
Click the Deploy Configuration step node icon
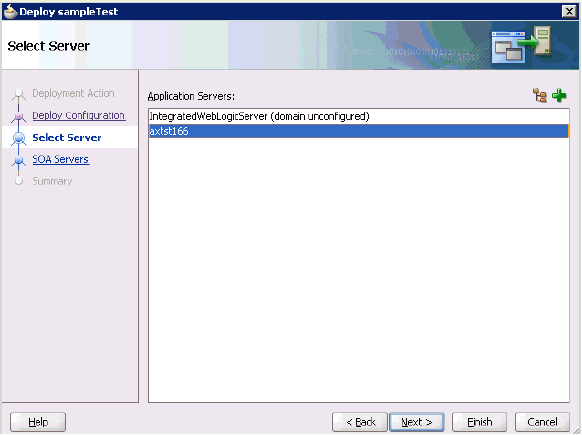coord(19,116)
